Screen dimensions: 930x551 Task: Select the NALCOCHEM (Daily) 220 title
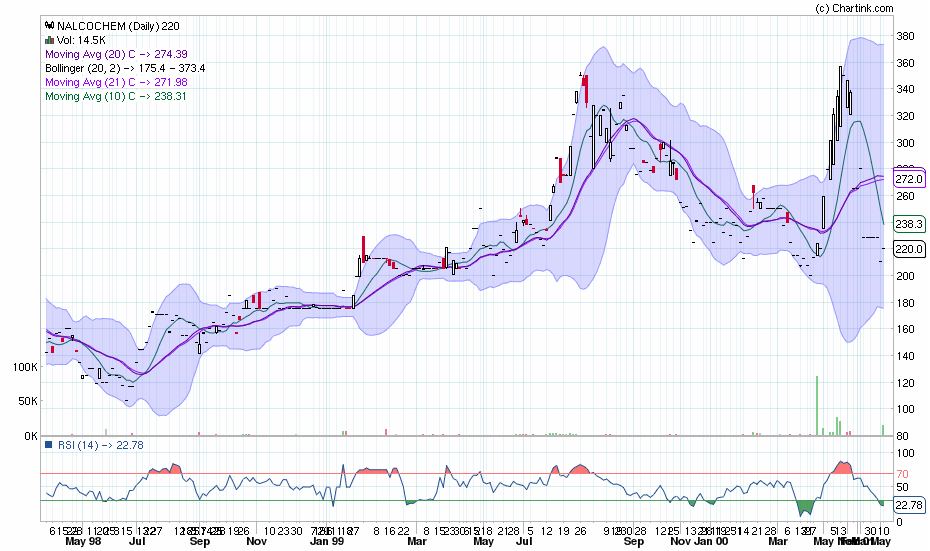(x=118, y=26)
